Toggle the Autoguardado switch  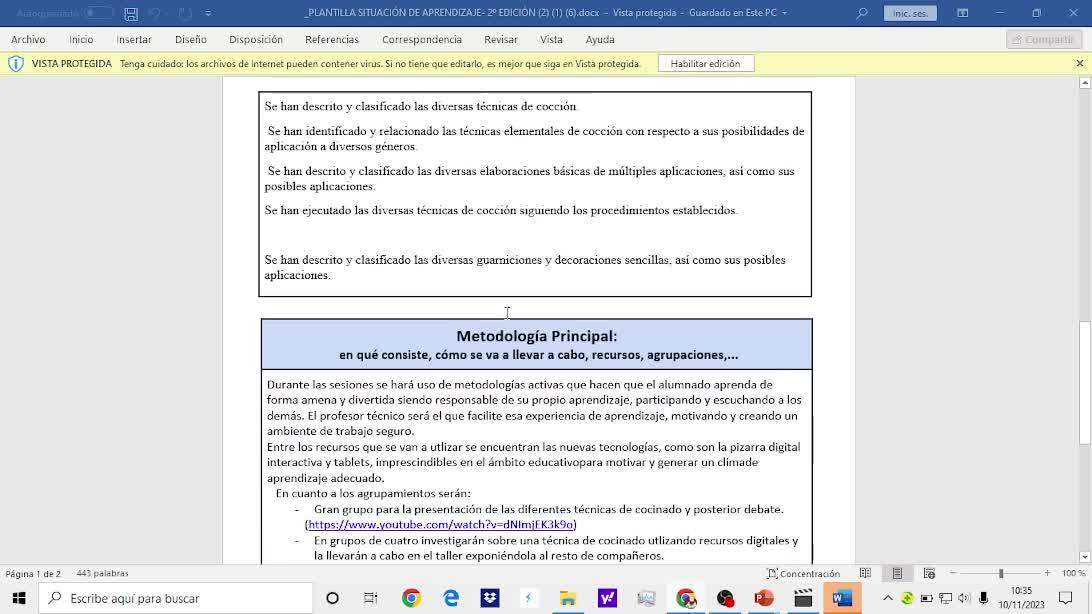point(98,13)
